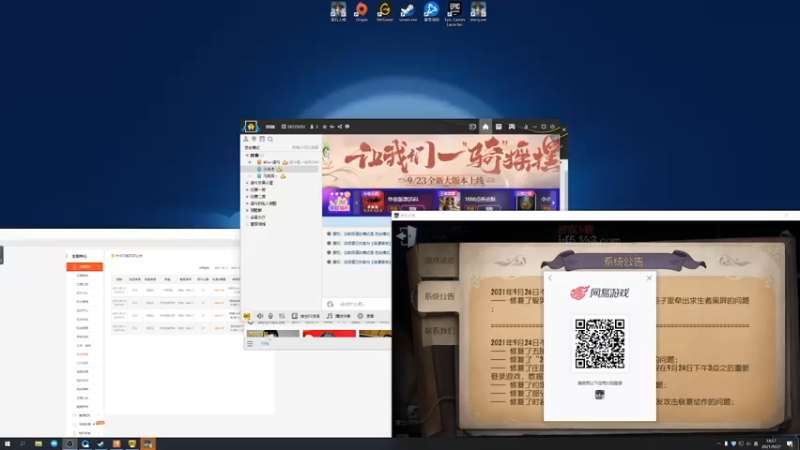Open the Origin desktop shortcut
The image size is (800, 450).
point(361,11)
